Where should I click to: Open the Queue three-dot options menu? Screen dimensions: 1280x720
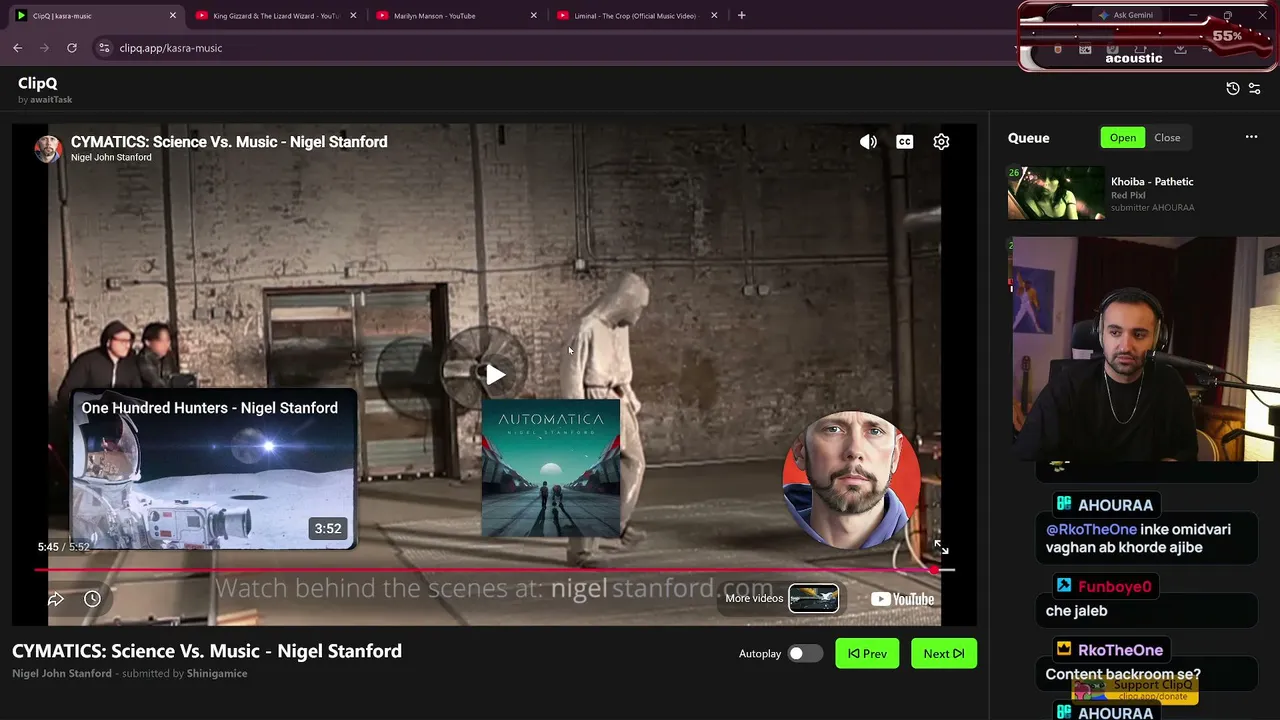1251,138
